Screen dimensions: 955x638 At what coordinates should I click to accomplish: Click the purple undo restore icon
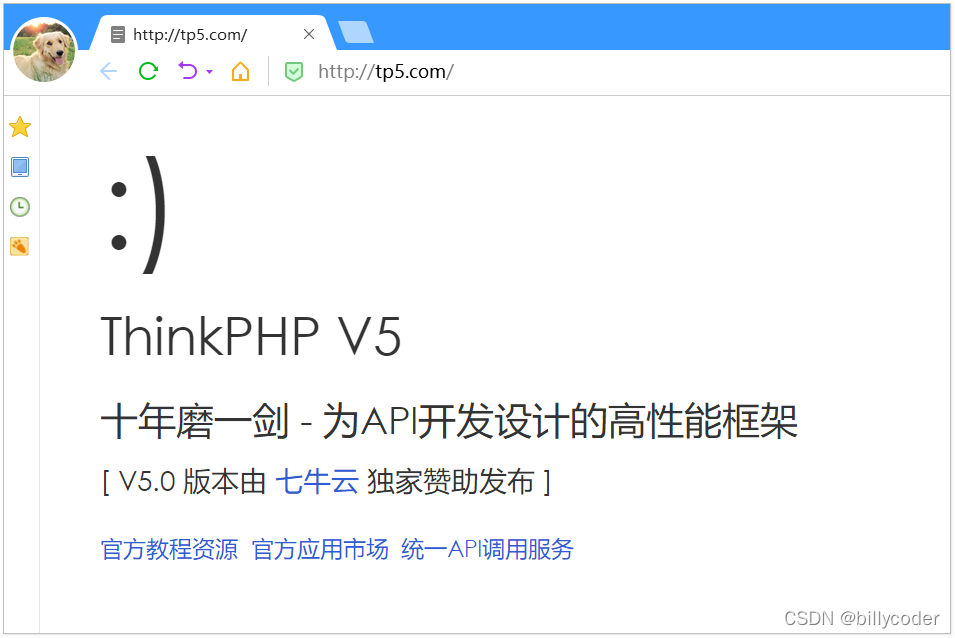click(x=188, y=71)
